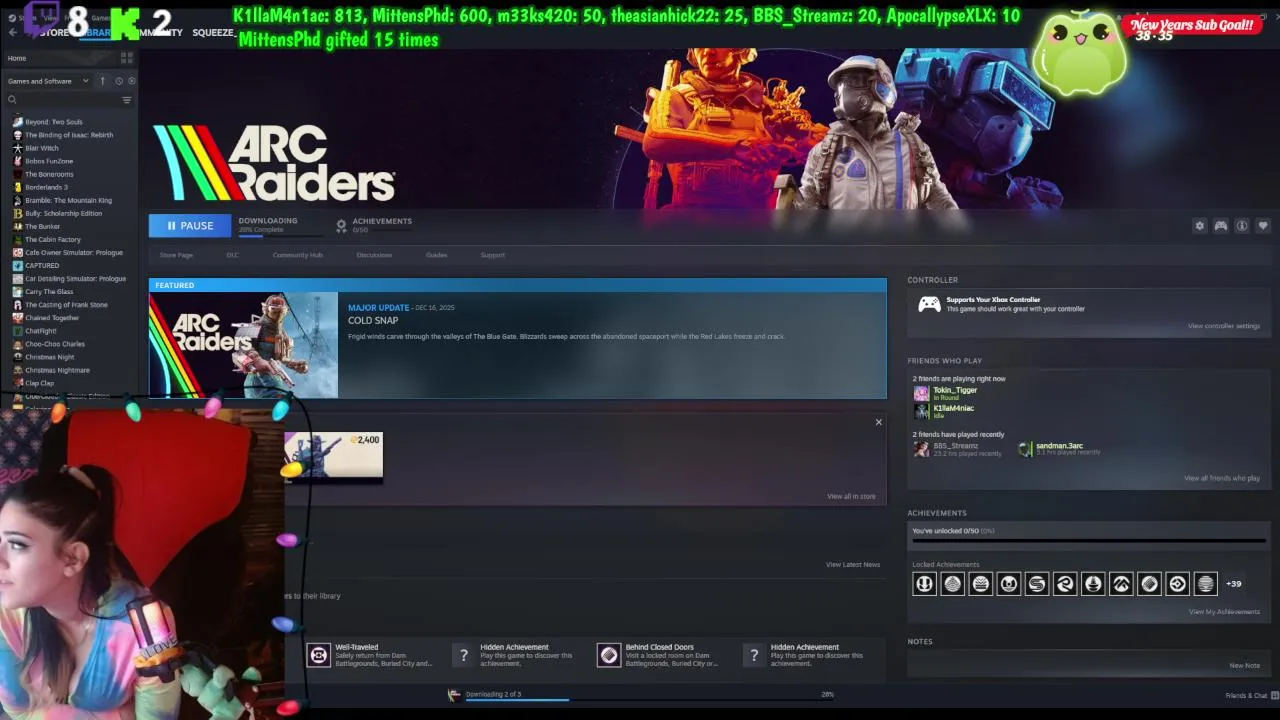Add ARC Raiders to favorites heart icon
Viewport: 1280px width, 720px height.
coord(1263,226)
